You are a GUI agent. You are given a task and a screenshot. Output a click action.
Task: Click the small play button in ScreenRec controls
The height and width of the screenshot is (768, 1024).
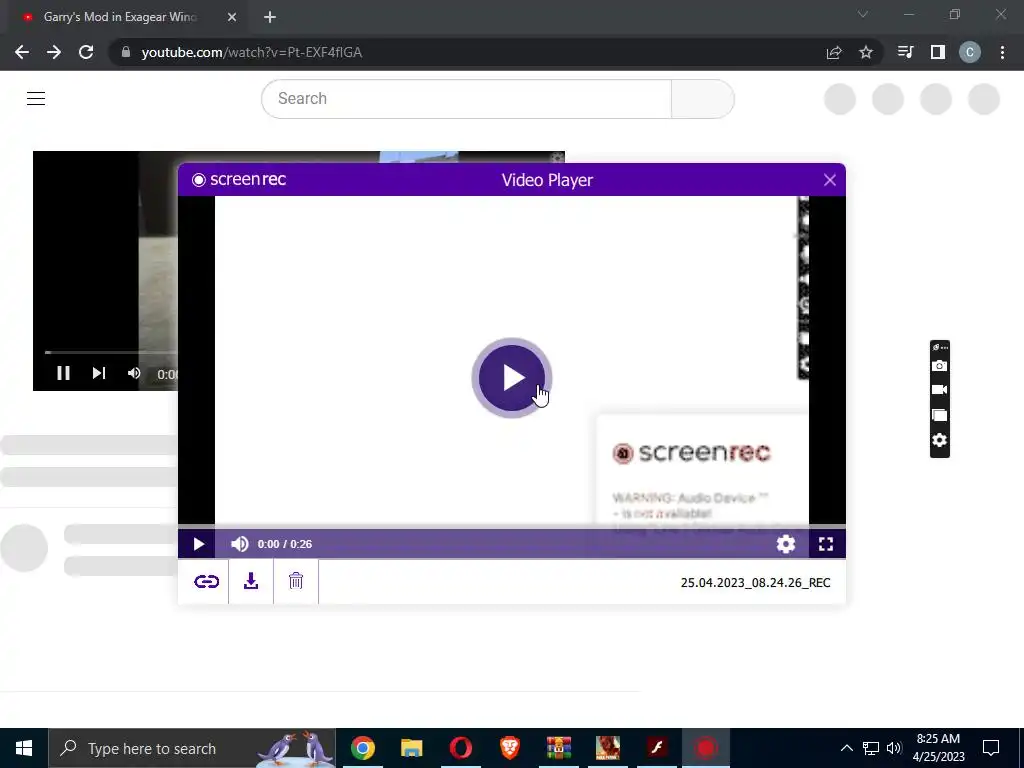pos(199,544)
